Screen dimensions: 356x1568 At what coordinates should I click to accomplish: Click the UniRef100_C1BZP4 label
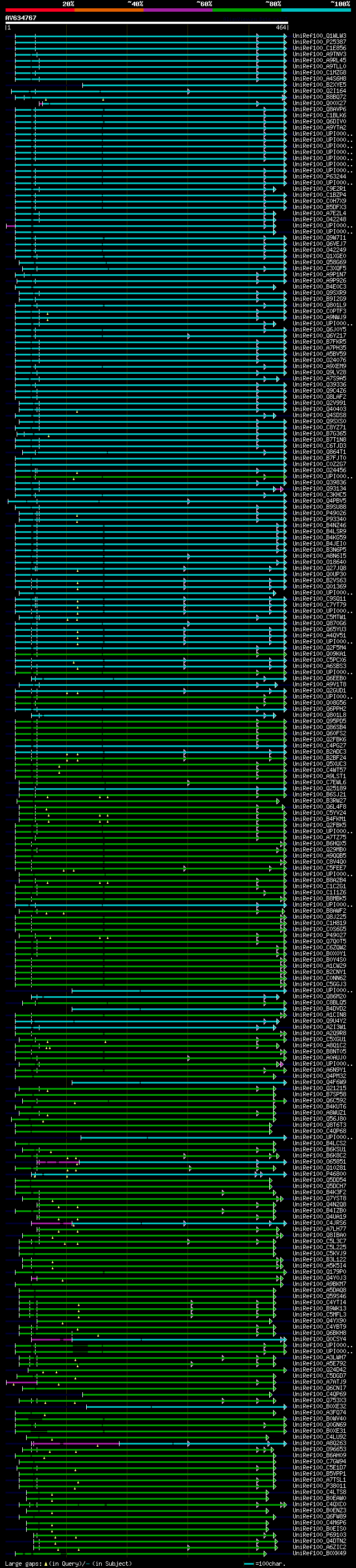pyautogui.click(x=319, y=195)
